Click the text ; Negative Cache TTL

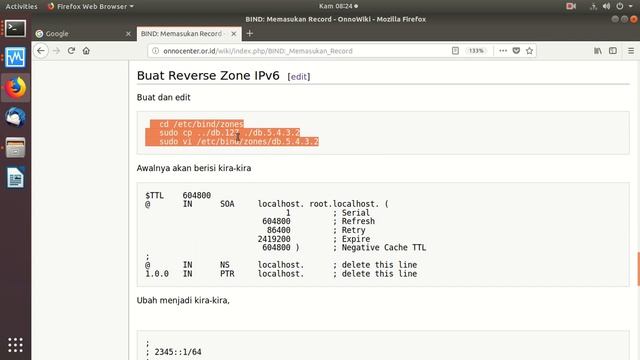coord(379,247)
